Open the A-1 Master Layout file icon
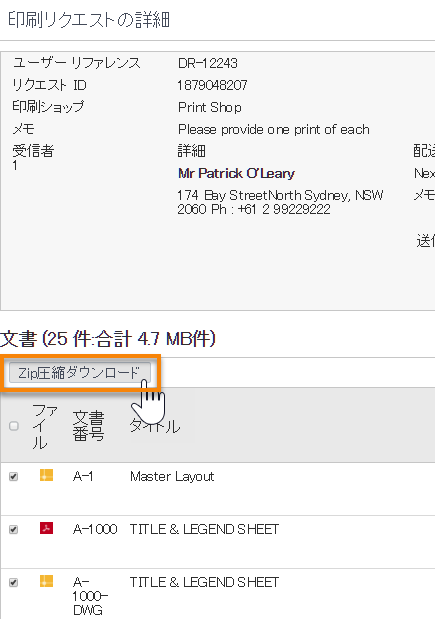435x619 pixels. 47,475
